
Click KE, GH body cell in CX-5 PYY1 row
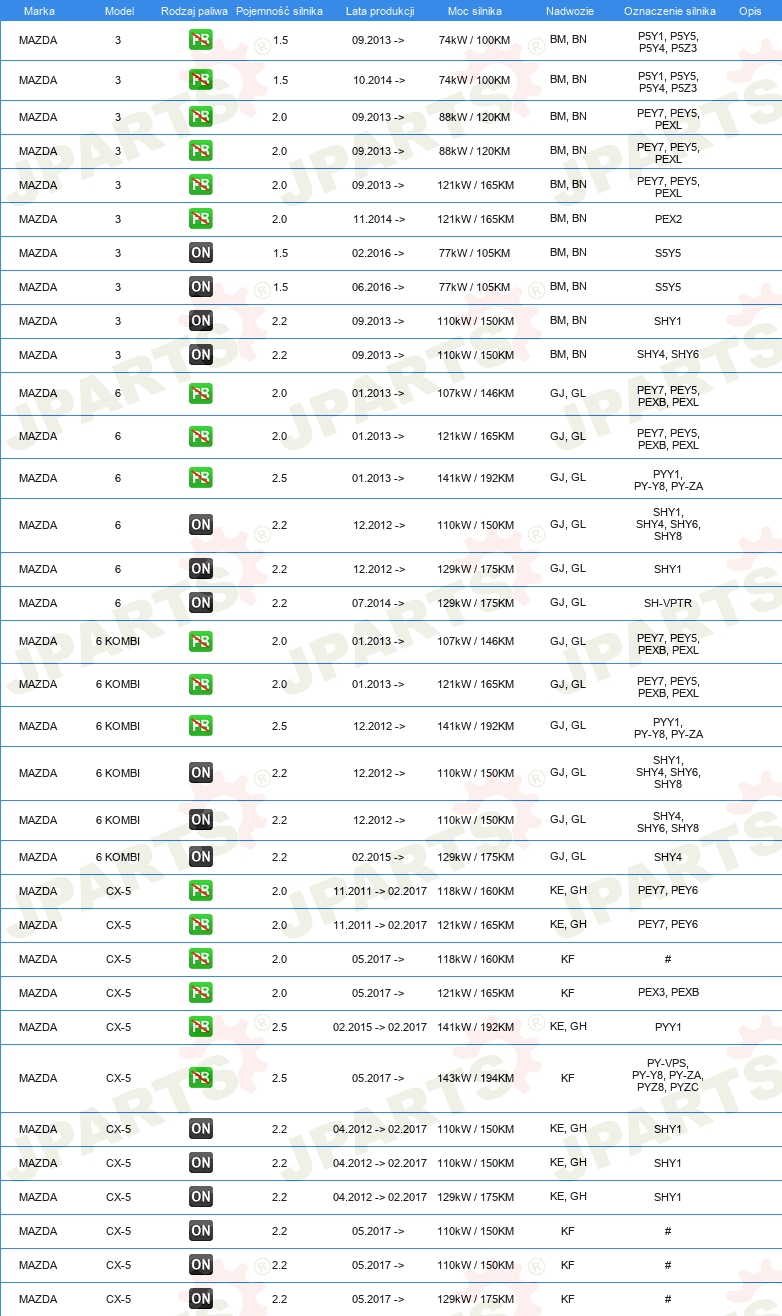568,1026
